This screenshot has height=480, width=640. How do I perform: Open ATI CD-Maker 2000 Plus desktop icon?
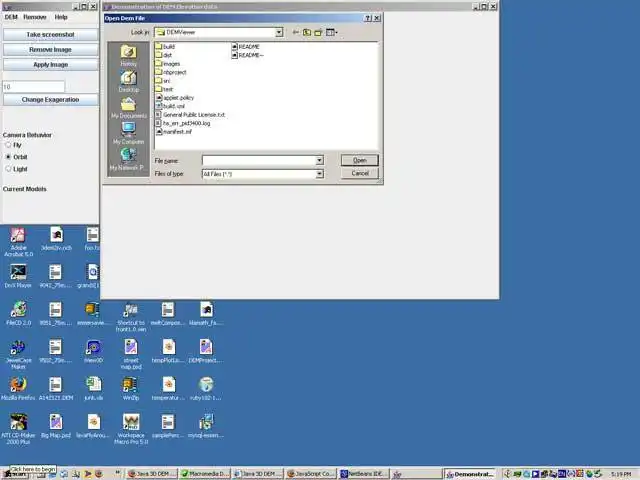click(x=18, y=429)
